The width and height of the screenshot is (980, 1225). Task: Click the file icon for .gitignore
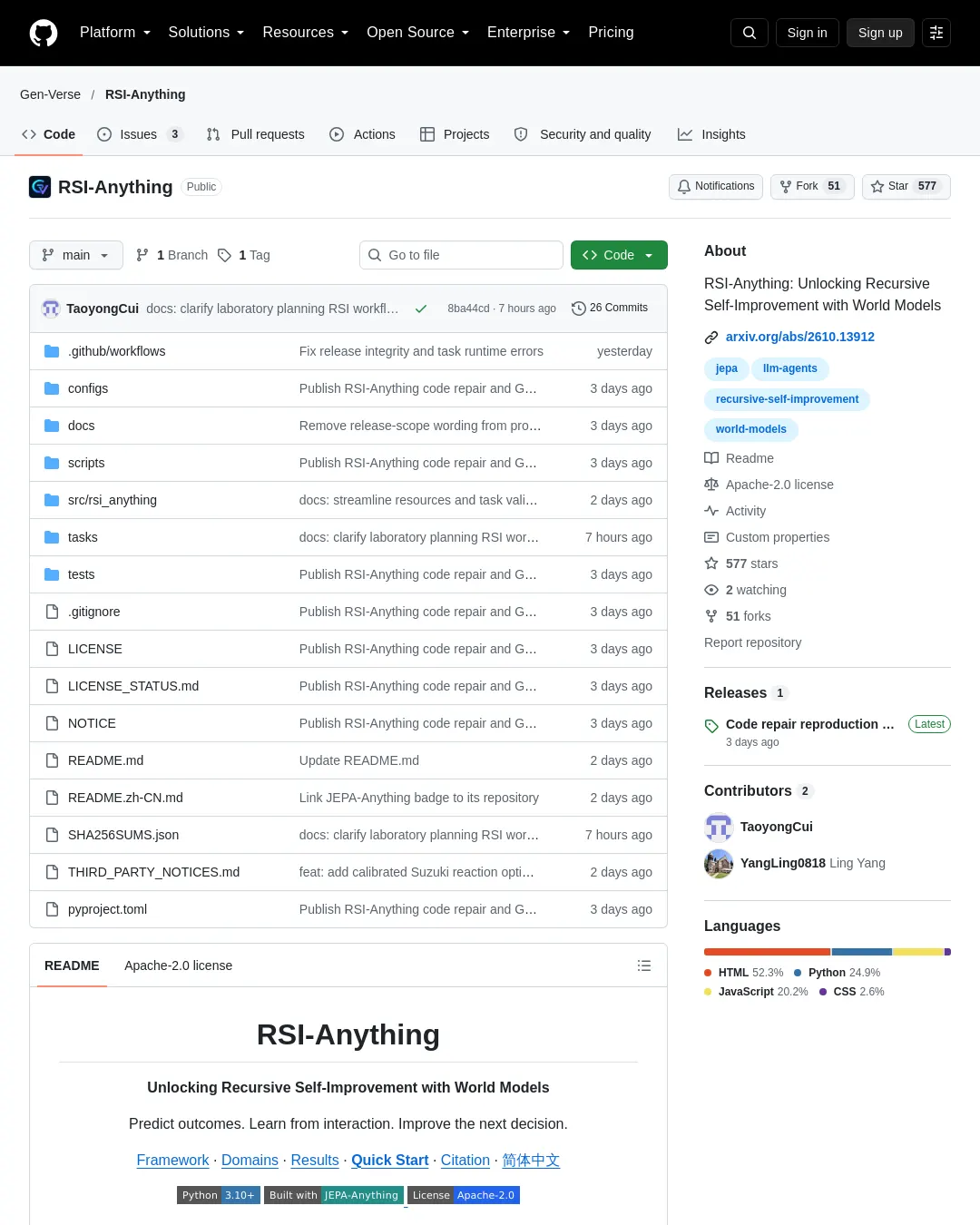pos(52,612)
